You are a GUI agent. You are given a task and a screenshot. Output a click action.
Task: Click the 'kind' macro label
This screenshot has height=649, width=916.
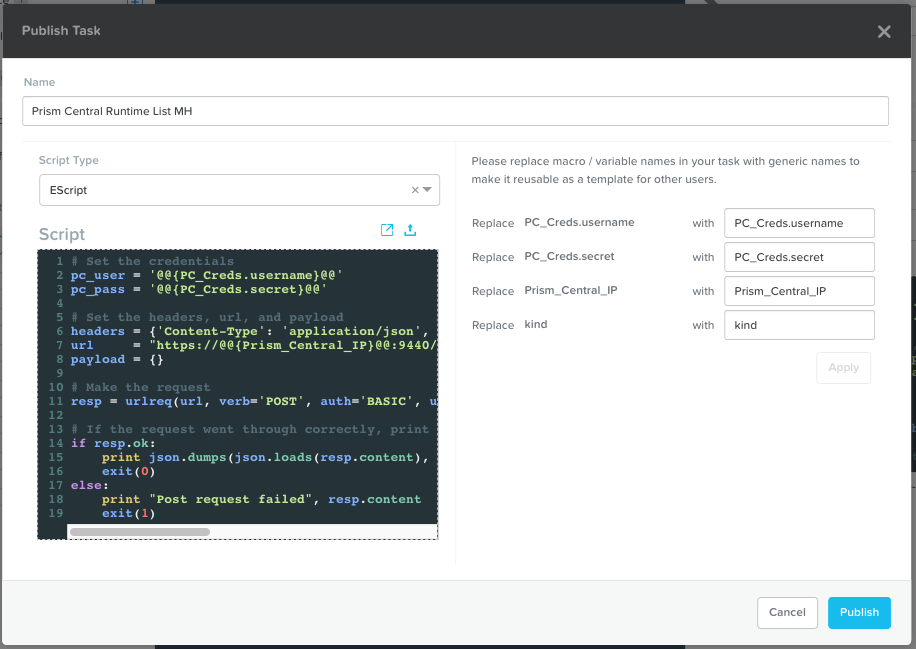536,324
